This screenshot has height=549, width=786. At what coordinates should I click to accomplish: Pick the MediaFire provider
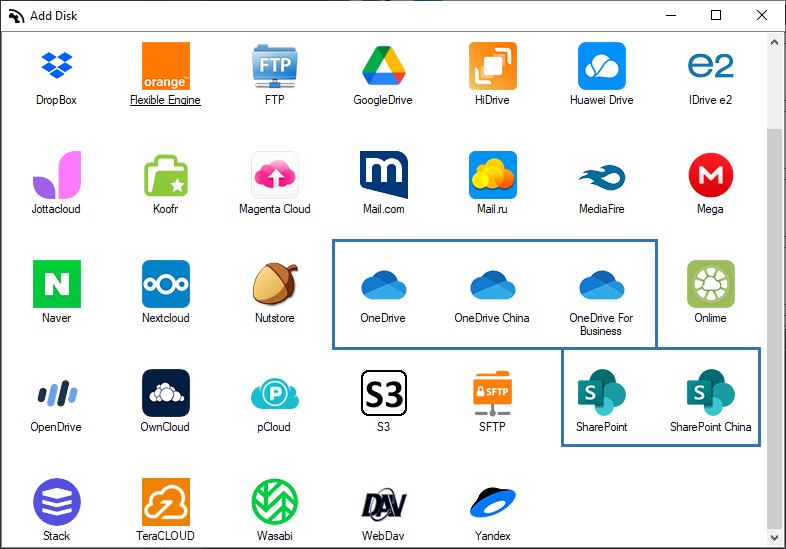click(602, 177)
